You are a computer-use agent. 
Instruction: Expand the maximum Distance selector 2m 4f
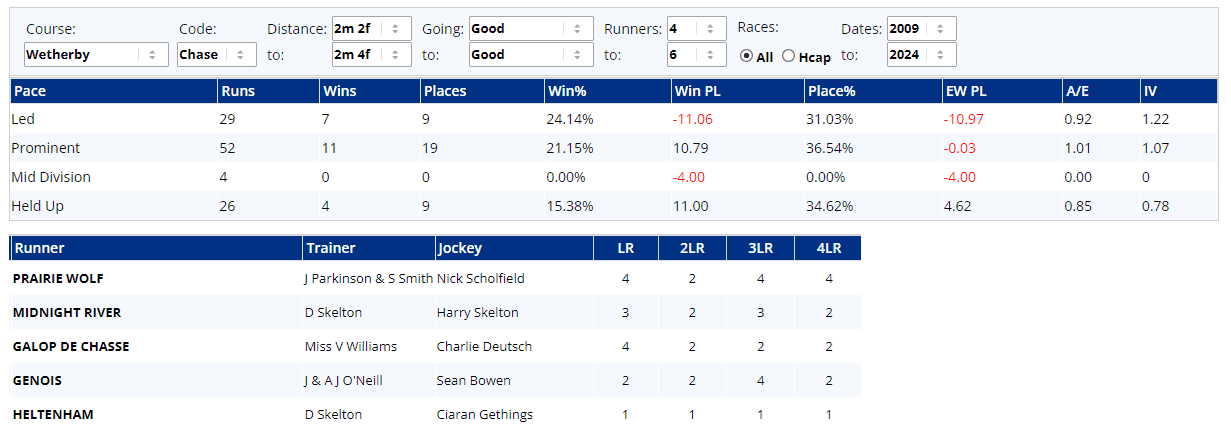[371, 55]
